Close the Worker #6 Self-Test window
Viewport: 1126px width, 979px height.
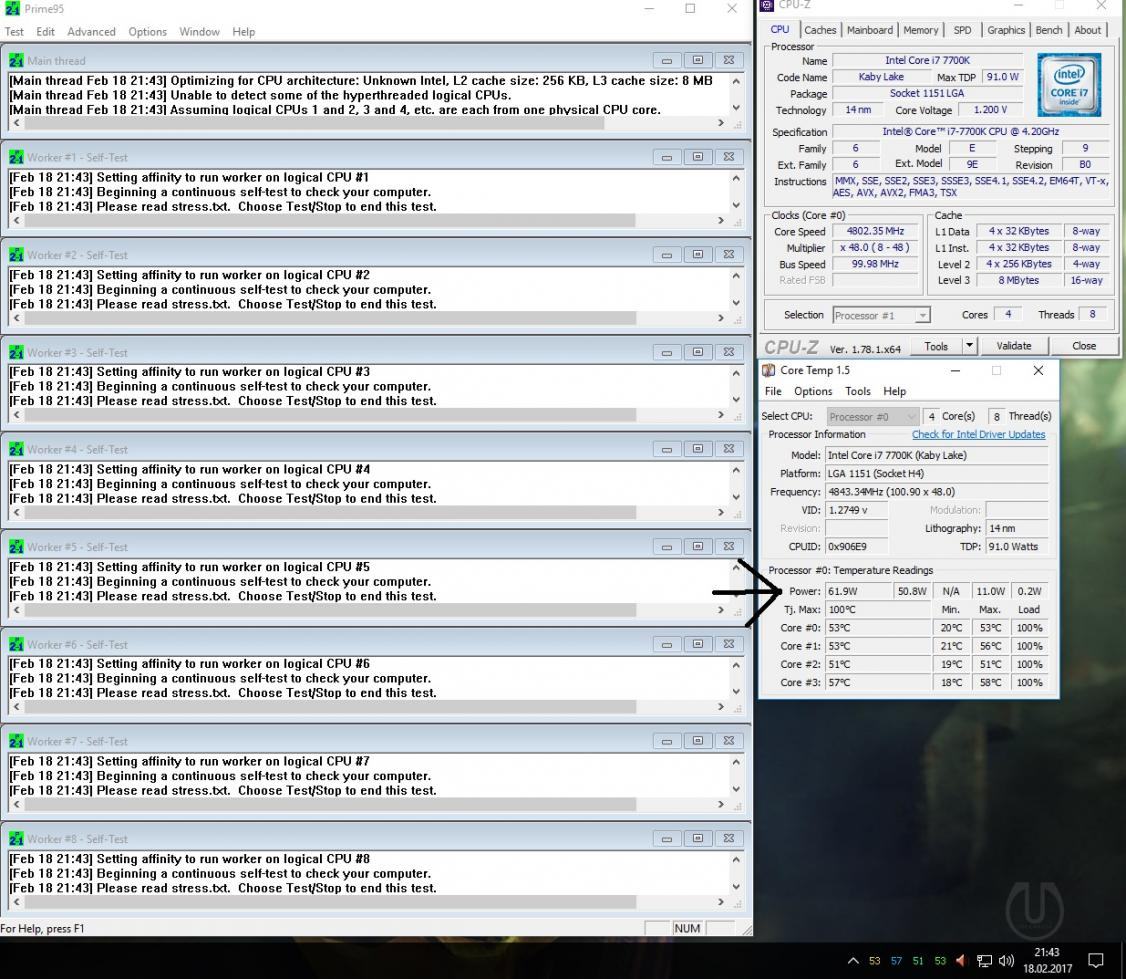click(x=728, y=644)
